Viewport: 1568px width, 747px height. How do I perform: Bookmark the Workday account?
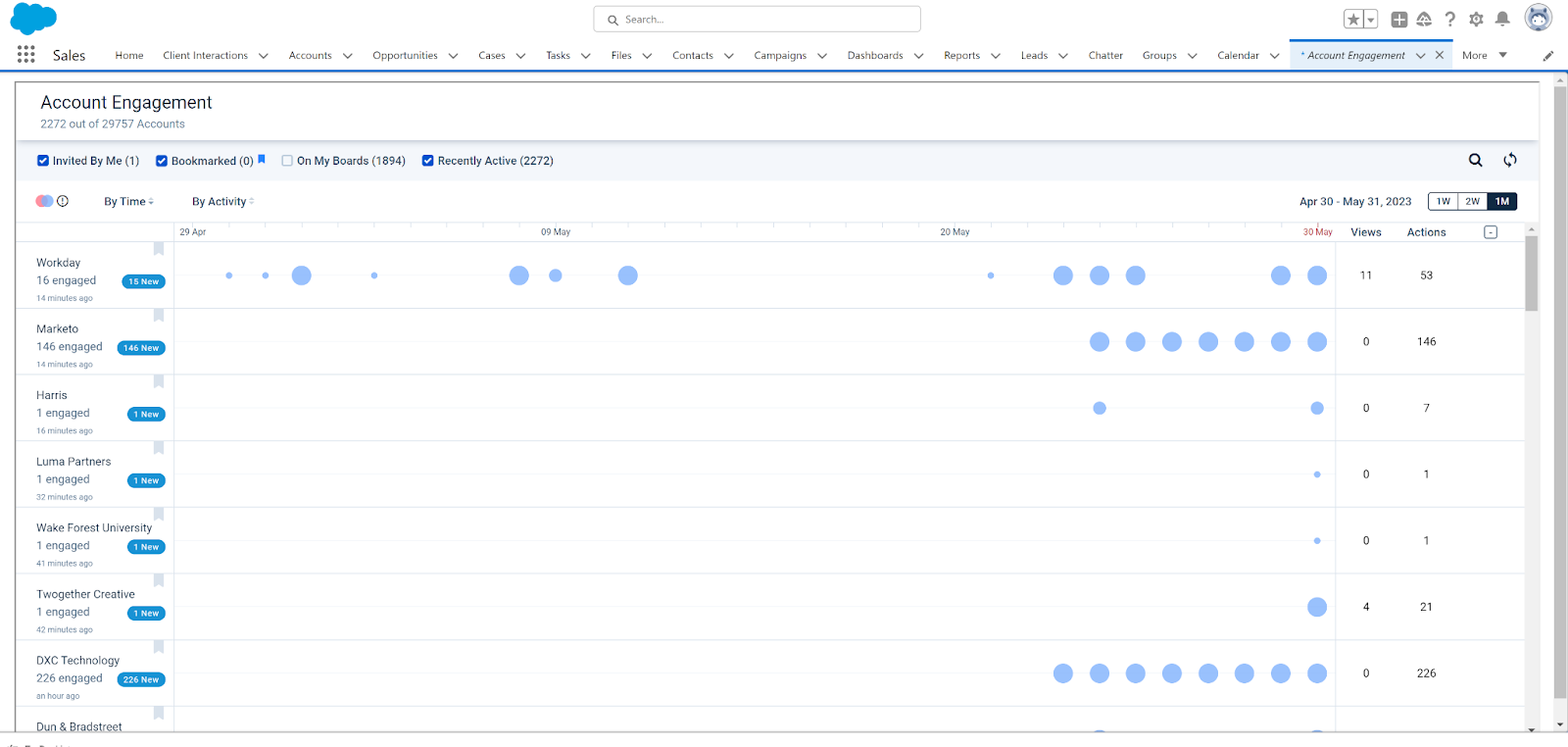pos(159,249)
